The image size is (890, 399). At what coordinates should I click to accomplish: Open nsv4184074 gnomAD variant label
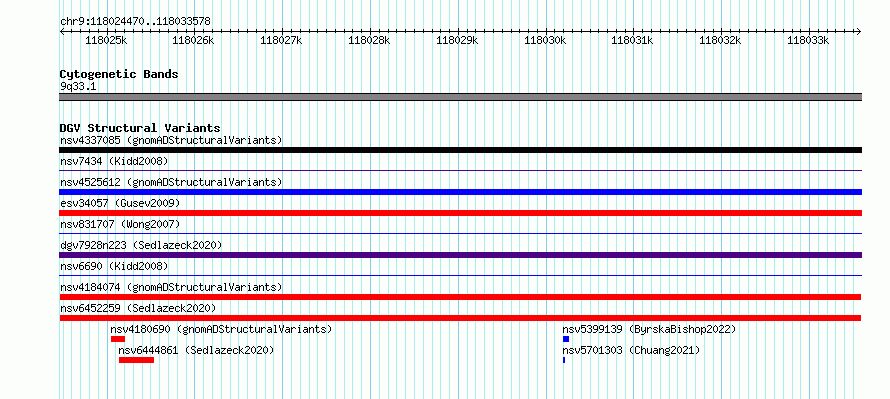pyautogui.click(x=171, y=287)
